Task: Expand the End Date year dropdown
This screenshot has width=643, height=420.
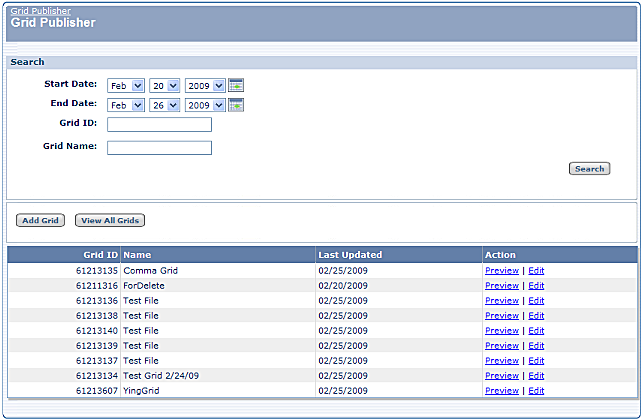Action: 204,105
